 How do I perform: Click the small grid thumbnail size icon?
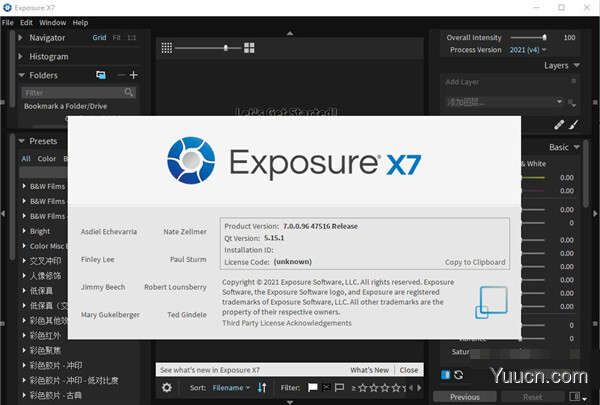[166, 48]
